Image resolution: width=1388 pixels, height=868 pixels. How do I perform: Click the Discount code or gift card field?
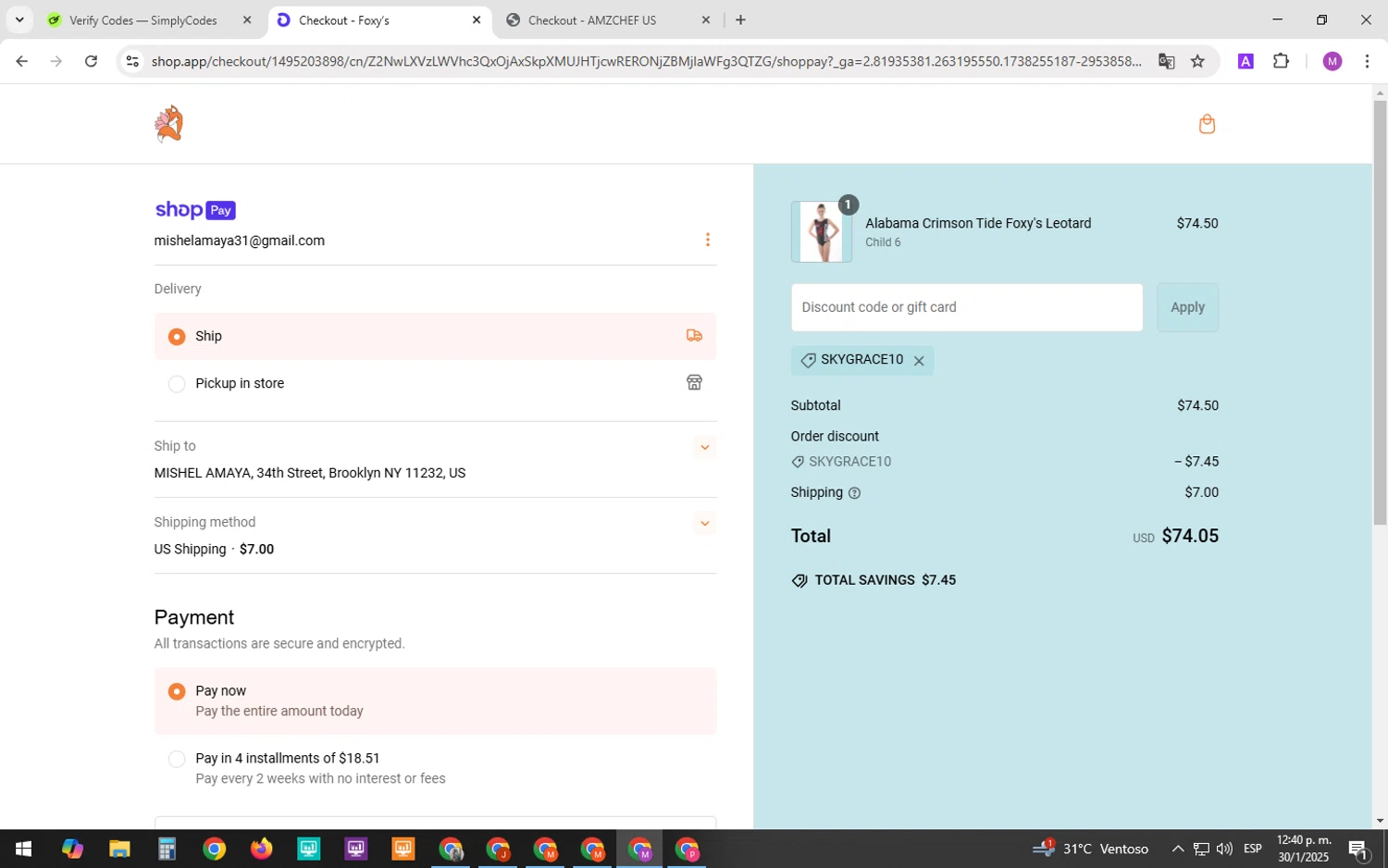(967, 307)
